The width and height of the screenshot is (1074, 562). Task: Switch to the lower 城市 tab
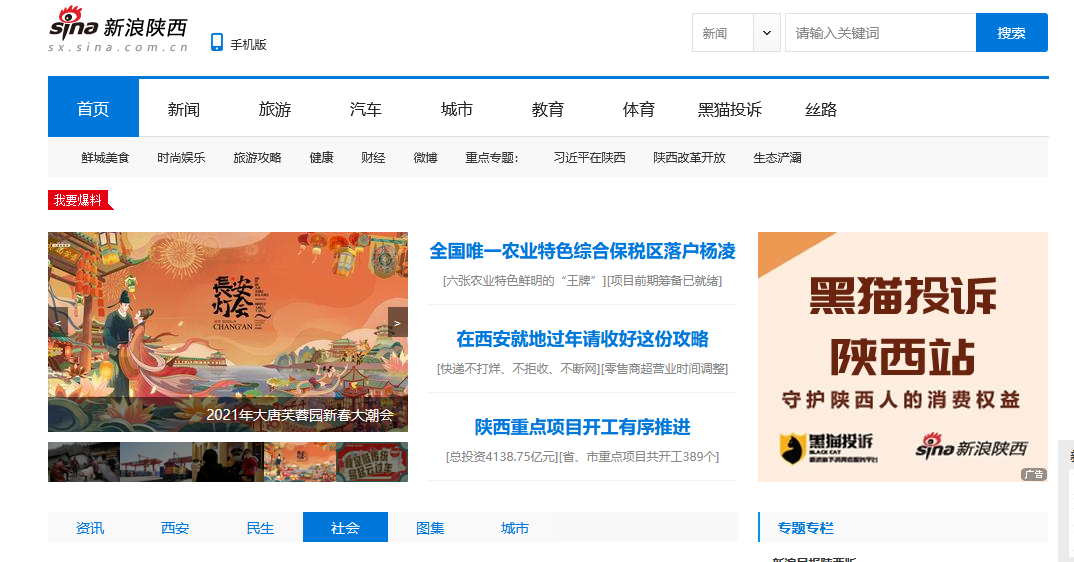click(515, 528)
